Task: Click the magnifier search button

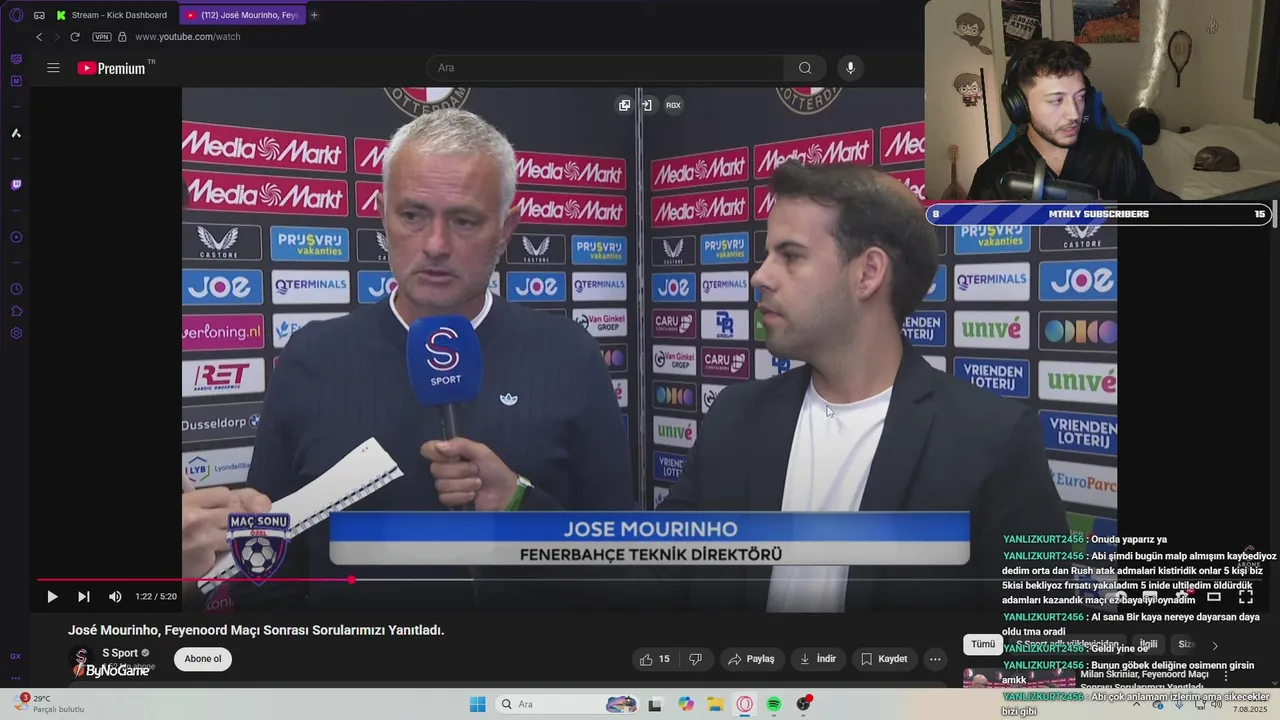Action: 805,68
